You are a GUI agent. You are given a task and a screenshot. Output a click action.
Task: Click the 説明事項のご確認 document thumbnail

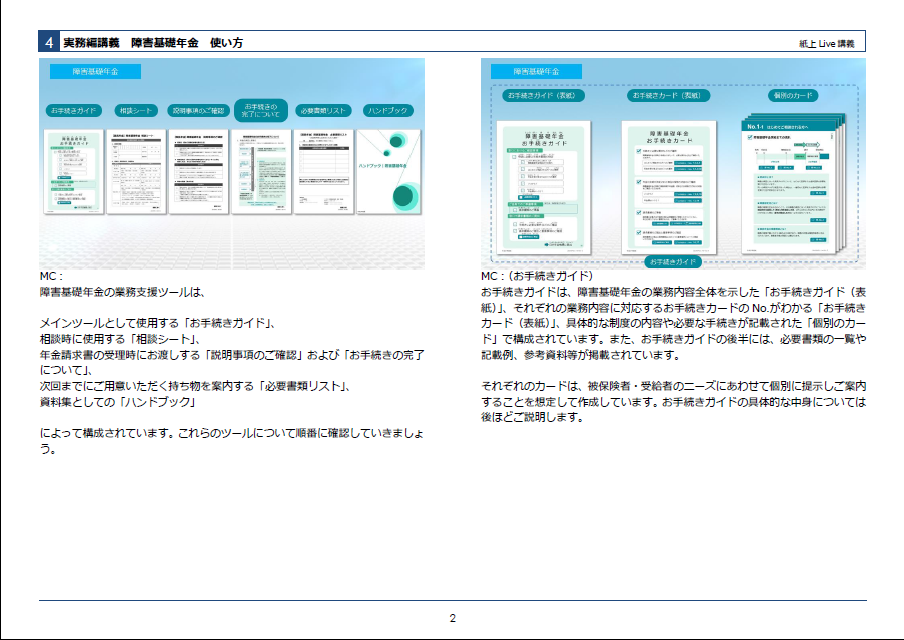[x=198, y=172]
